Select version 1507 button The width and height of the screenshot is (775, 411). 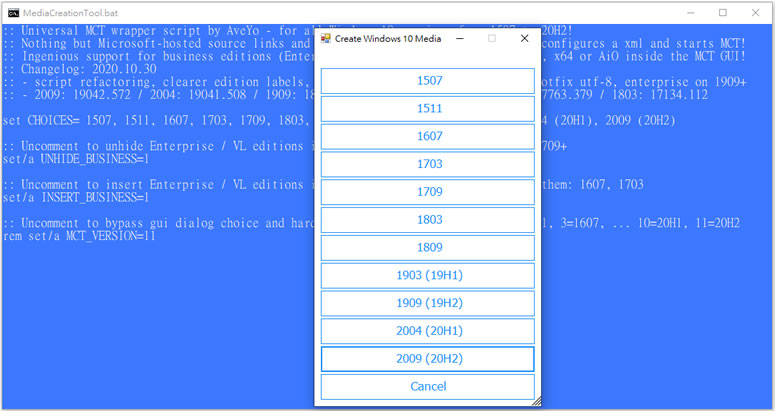(x=428, y=81)
